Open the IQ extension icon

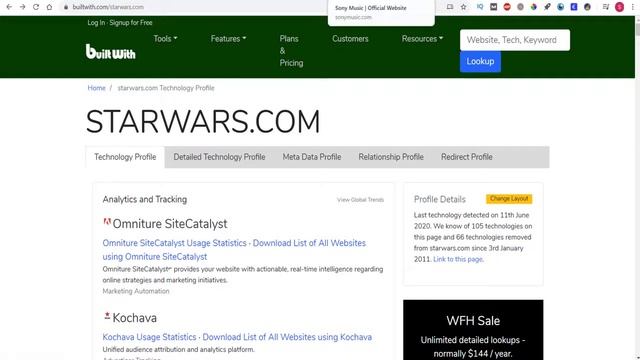pos(480,7)
